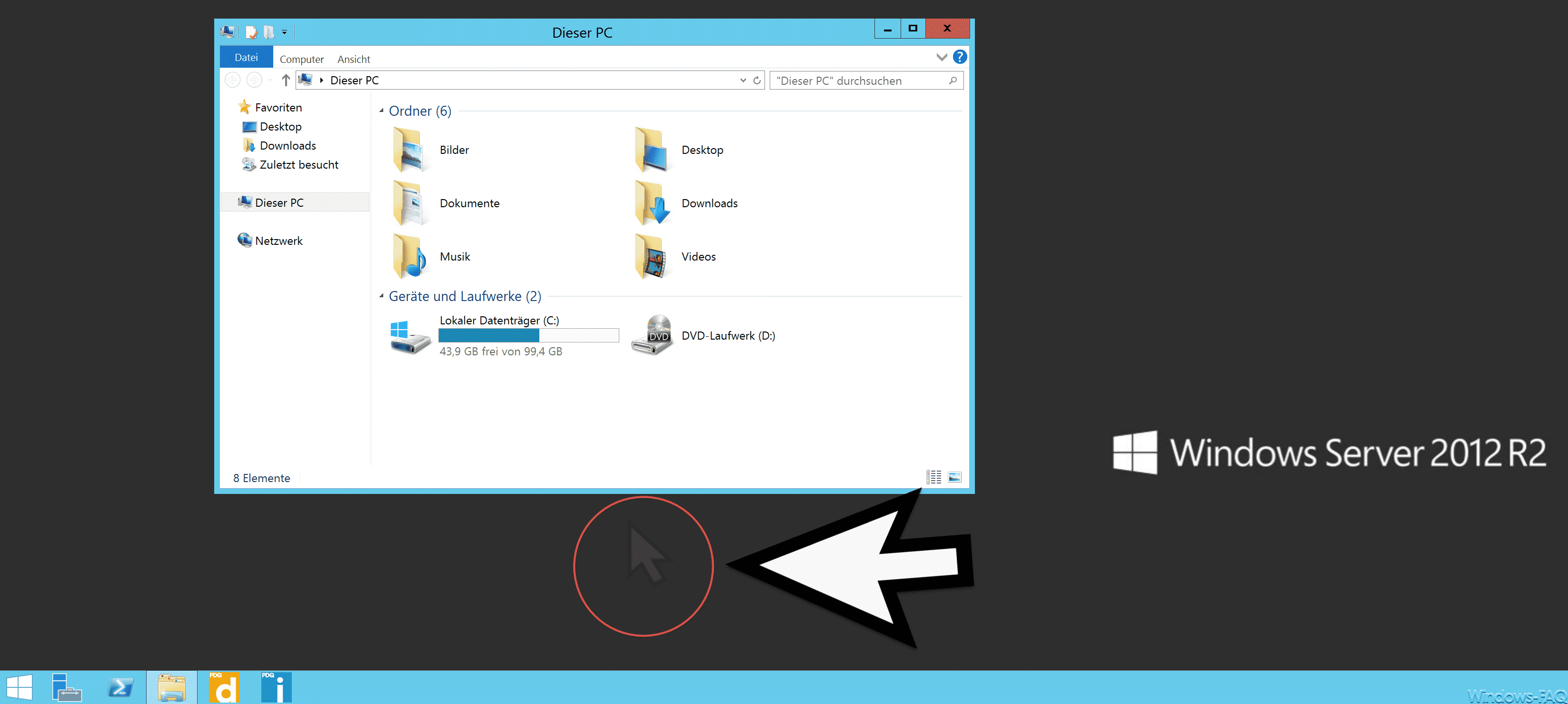
Task: Open the Musik folder icon
Action: pyautogui.click(x=410, y=256)
